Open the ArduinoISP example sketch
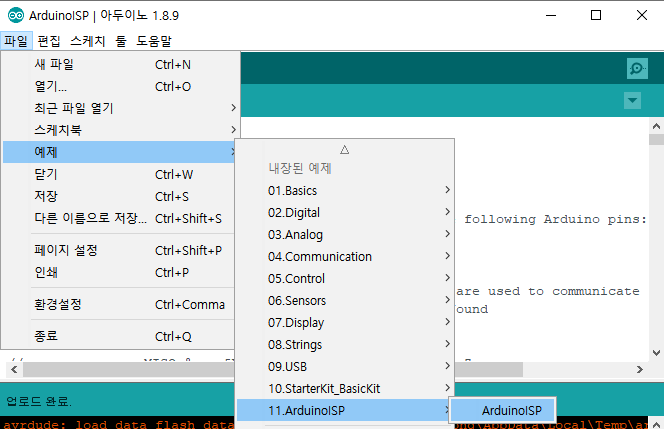 pos(503,410)
